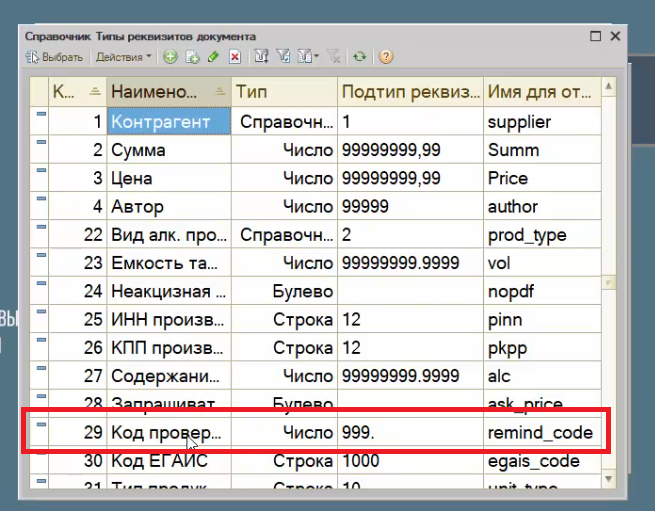Image resolution: width=655 pixels, height=511 pixels.
Task: Click the Подтип реквизита column header
Action: click(410, 92)
